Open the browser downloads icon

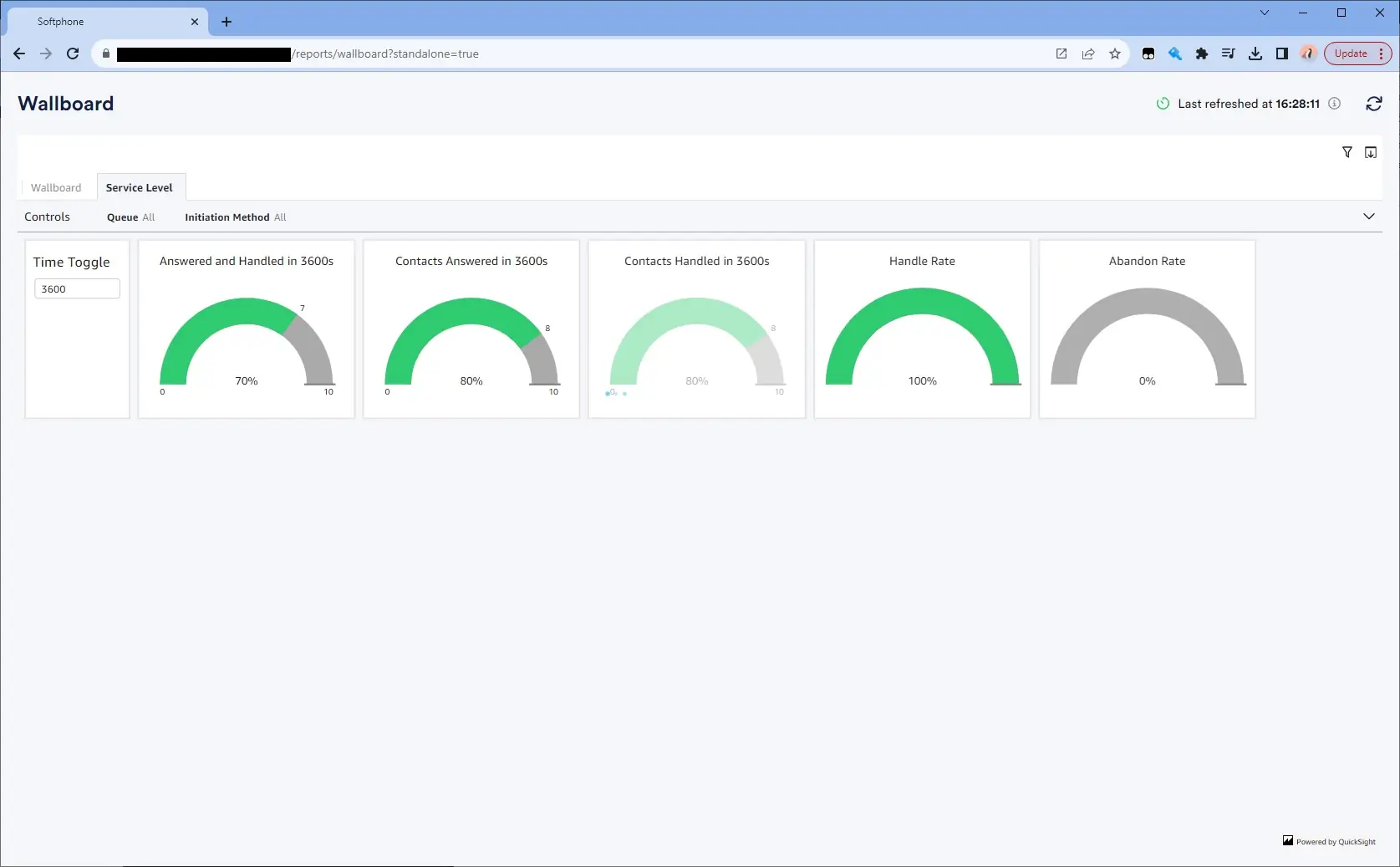1255,54
